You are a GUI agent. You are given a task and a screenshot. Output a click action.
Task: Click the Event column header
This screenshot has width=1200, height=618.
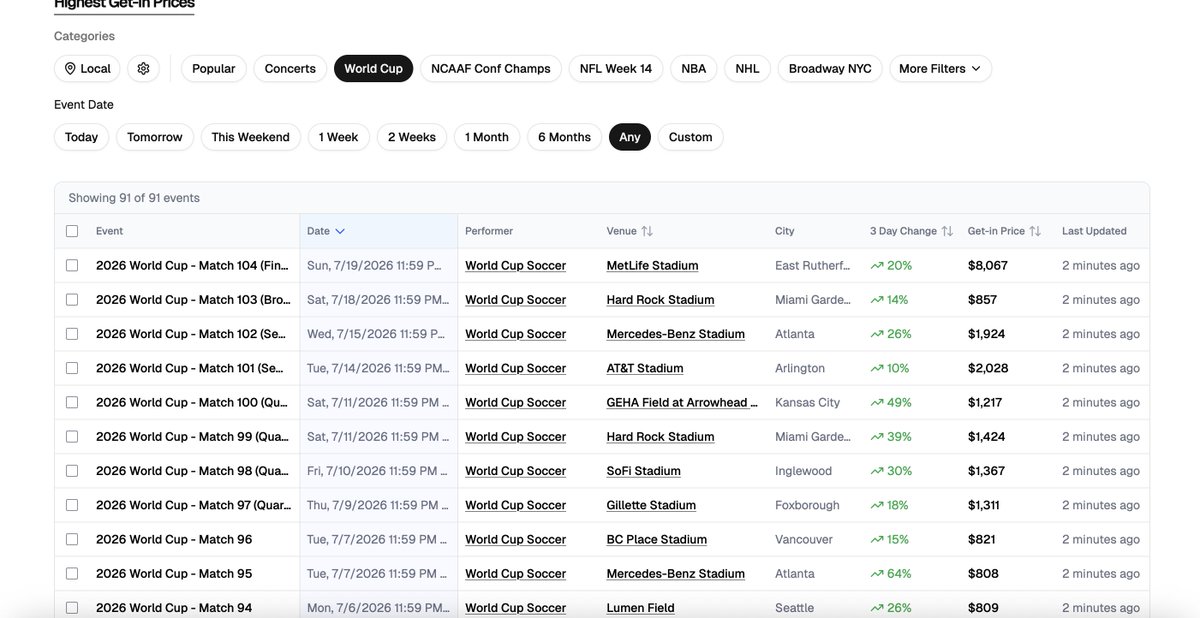point(110,231)
